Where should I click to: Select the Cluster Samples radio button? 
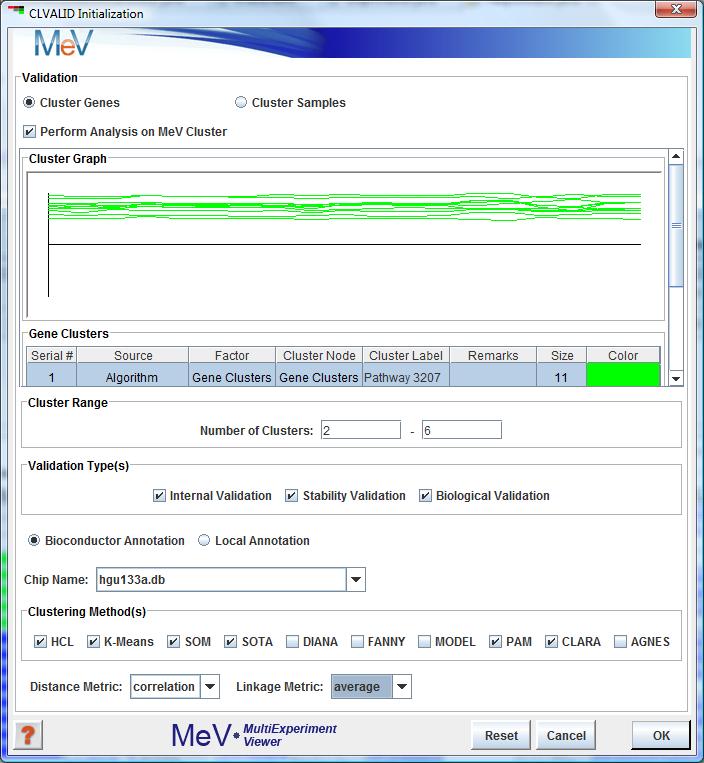(241, 102)
